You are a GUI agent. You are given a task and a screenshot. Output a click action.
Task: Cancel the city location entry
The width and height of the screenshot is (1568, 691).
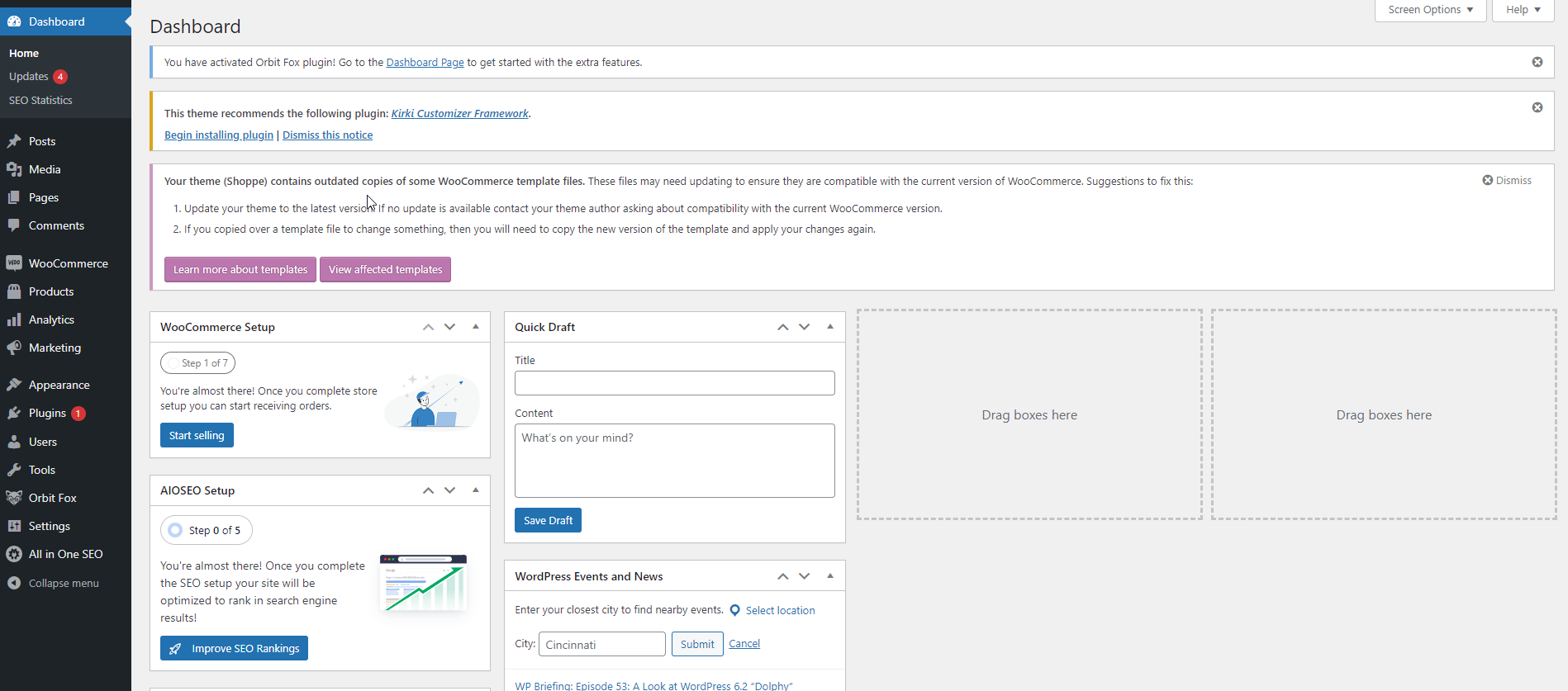[744, 644]
